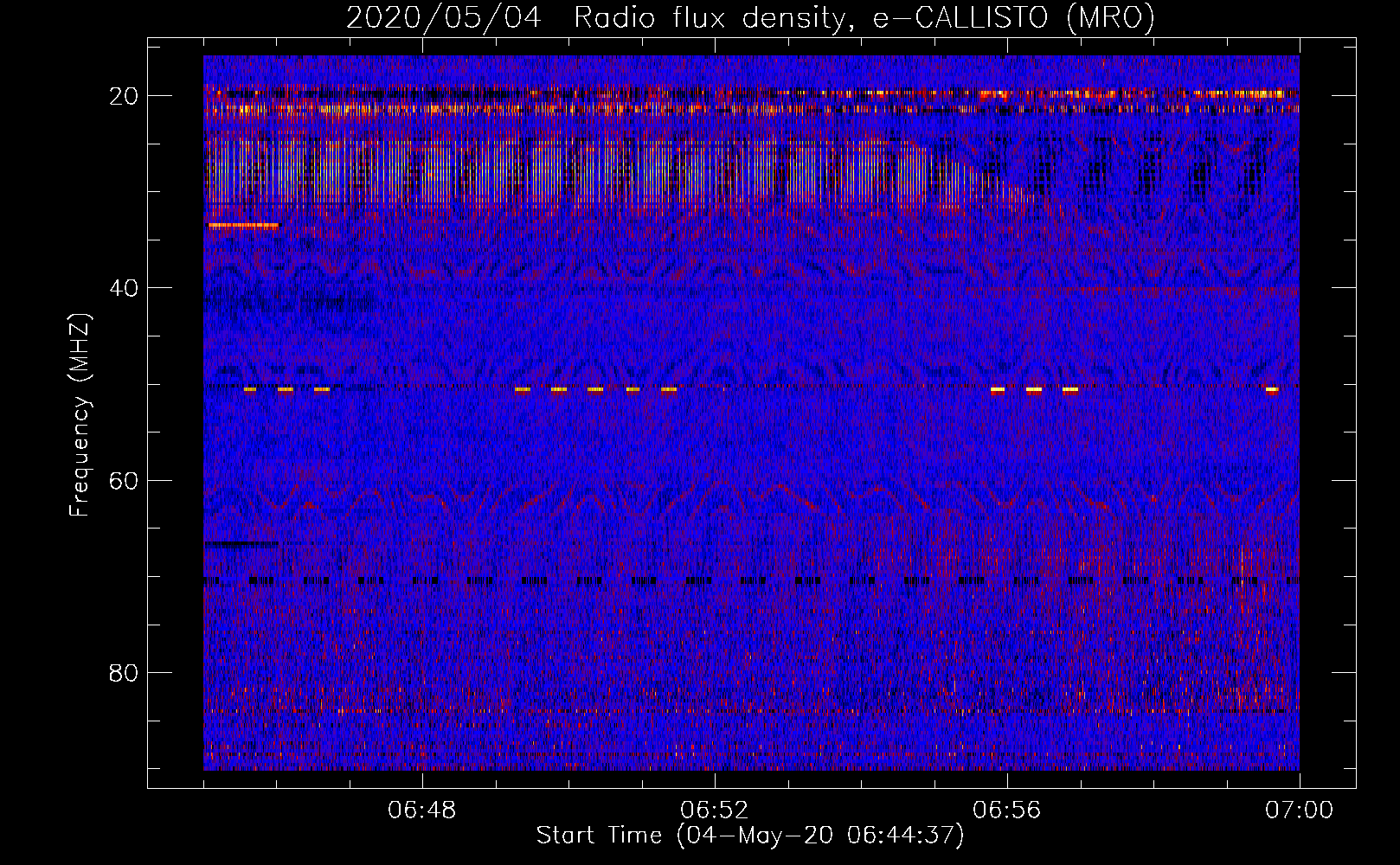Screen dimensions: 1400x865
Task: Click the 40 MHz frequency tick label
Action: click(125, 288)
